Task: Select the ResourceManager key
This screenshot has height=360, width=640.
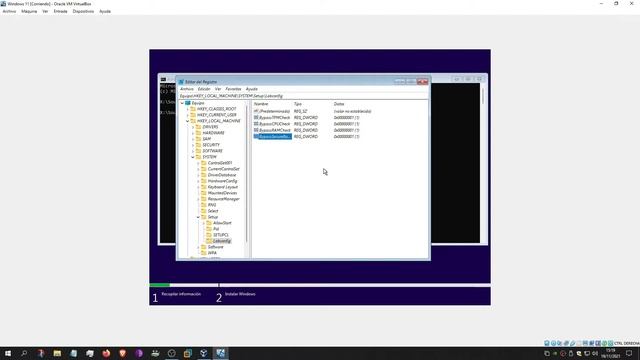Action: pyautogui.click(x=223, y=199)
